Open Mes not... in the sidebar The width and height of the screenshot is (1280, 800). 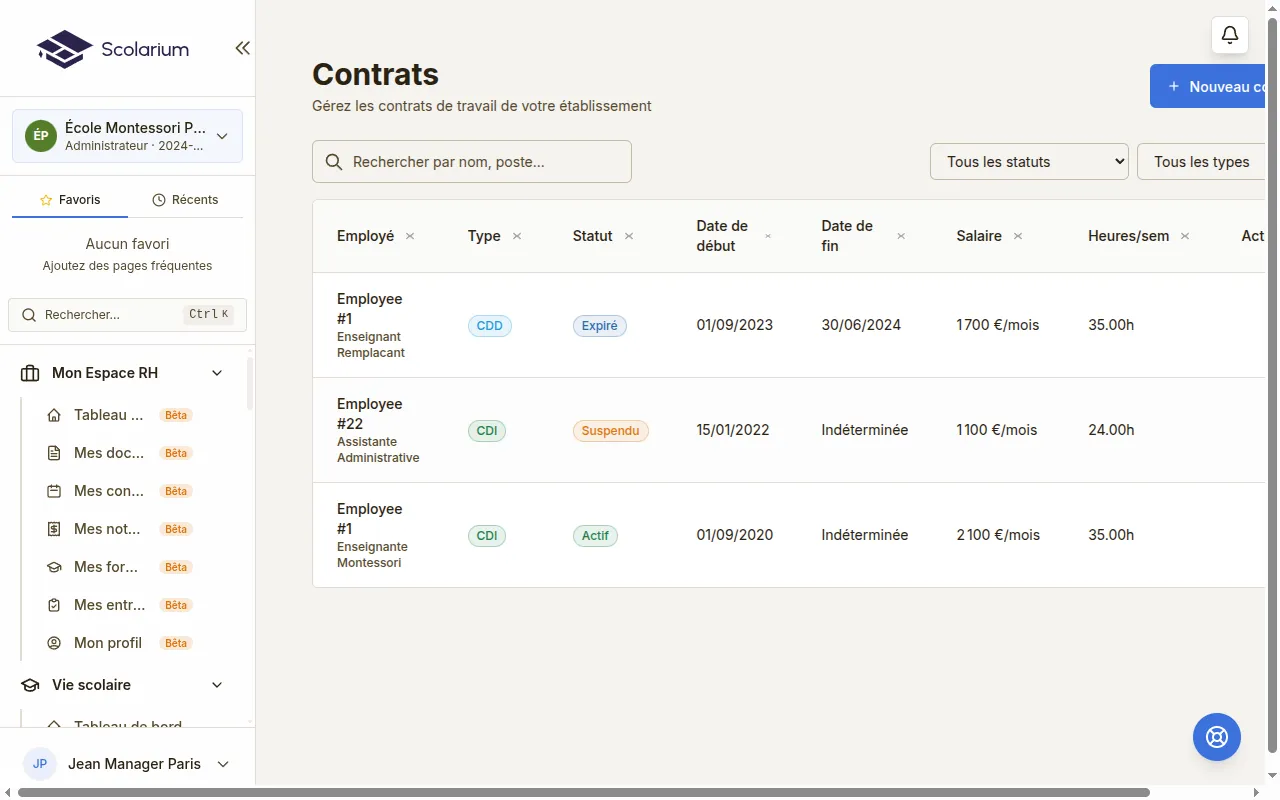tap(107, 529)
